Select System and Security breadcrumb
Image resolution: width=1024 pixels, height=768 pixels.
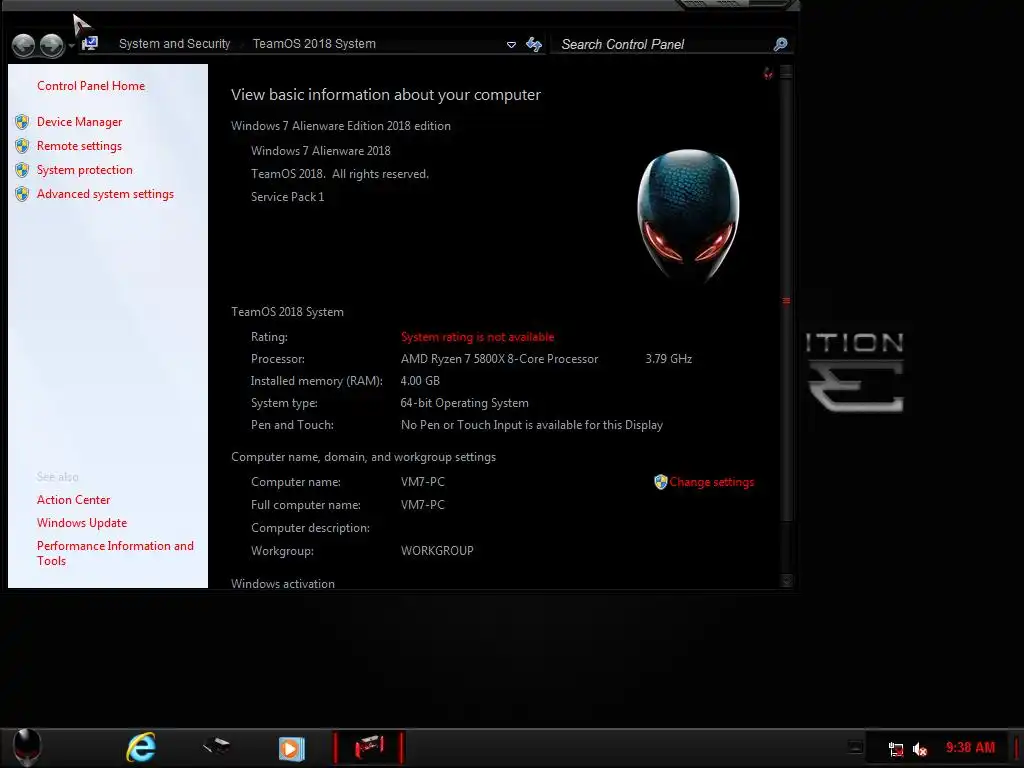pyautogui.click(x=174, y=44)
